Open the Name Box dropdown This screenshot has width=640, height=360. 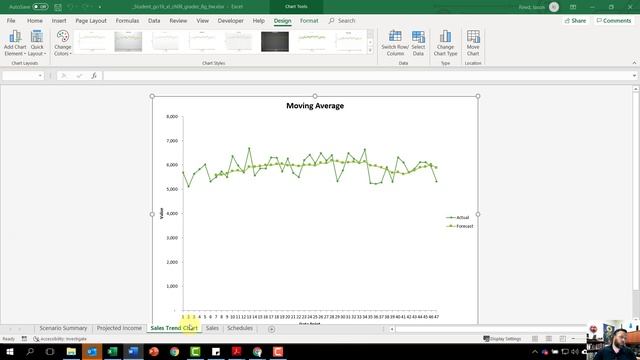click(40, 76)
